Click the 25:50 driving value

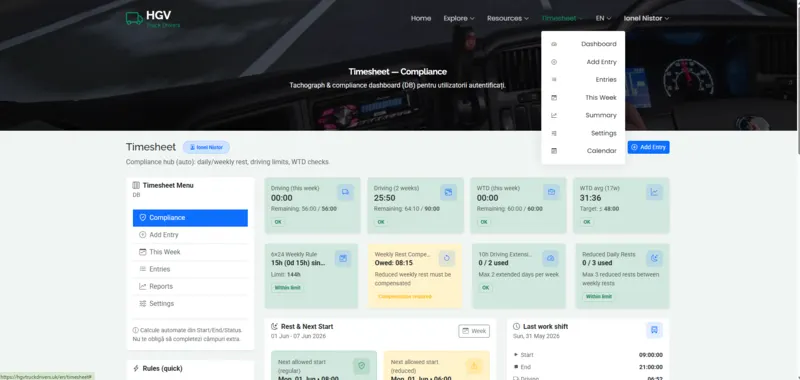pyautogui.click(x=384, y=198)
